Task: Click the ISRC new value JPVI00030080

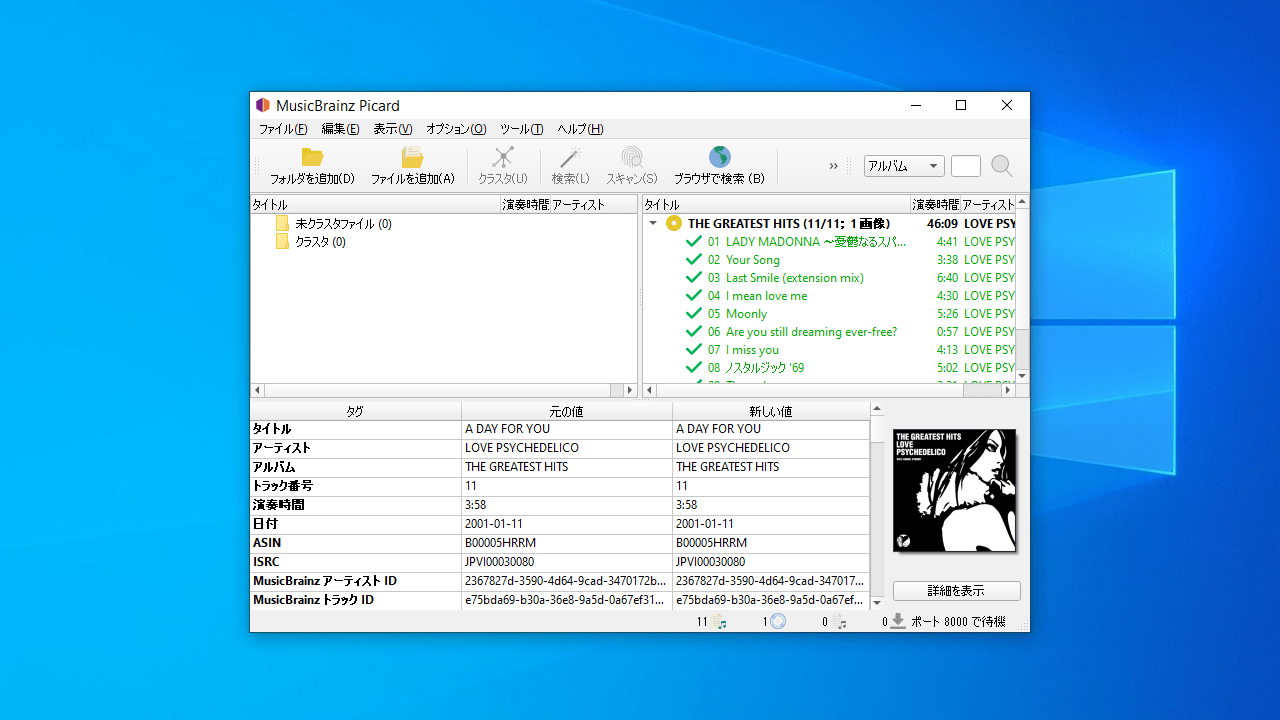Action: click(x=771, y=562)
